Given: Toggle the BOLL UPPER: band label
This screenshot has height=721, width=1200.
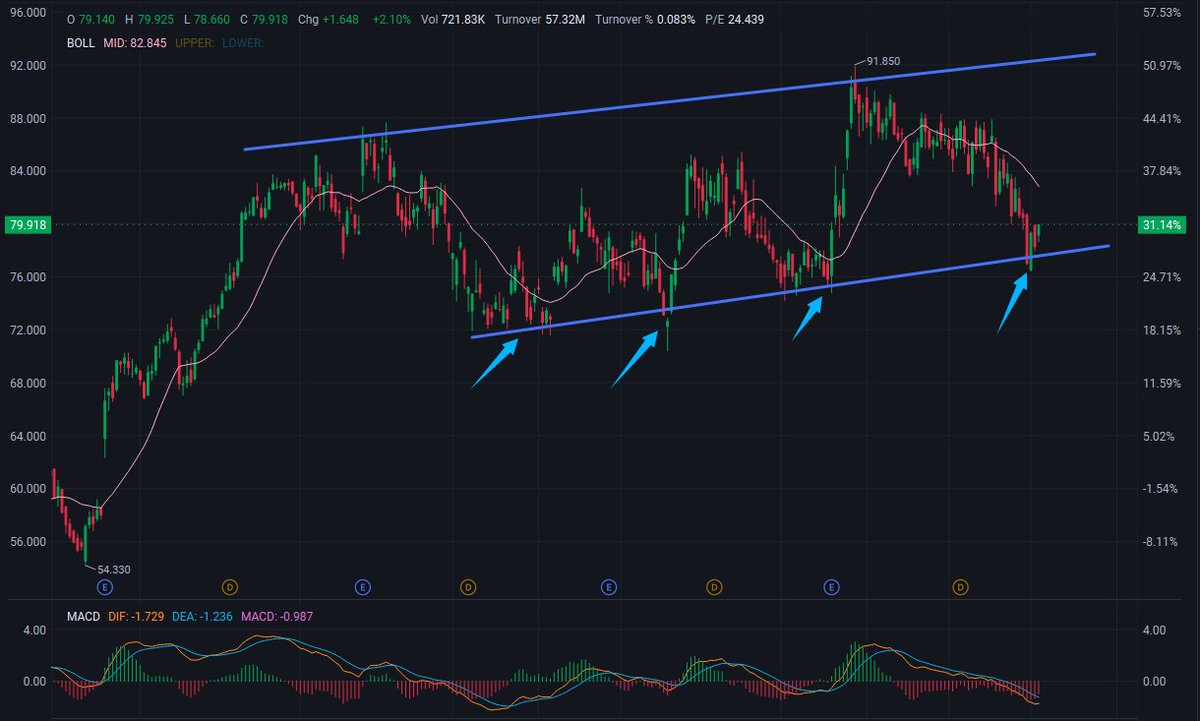Looking at the screenshot, I should click(x=195, y=43).
